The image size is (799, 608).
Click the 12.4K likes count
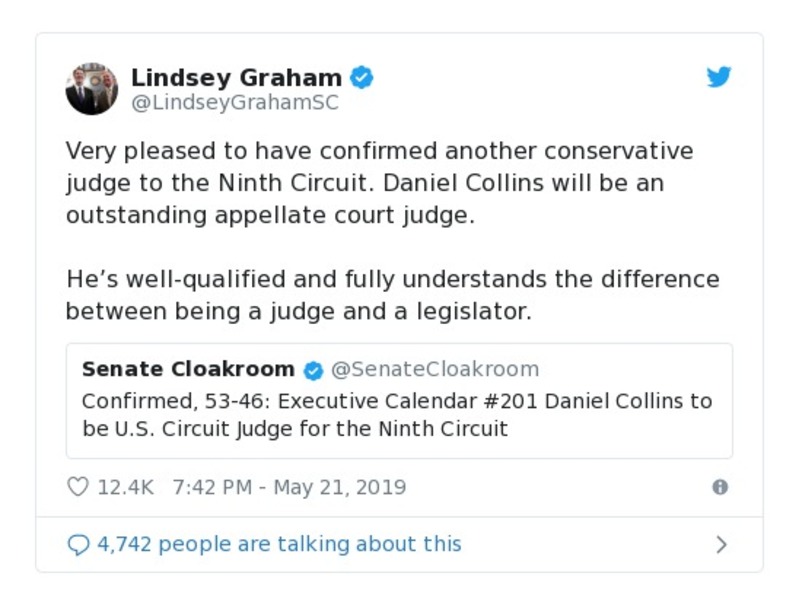(x=125, y=488)
